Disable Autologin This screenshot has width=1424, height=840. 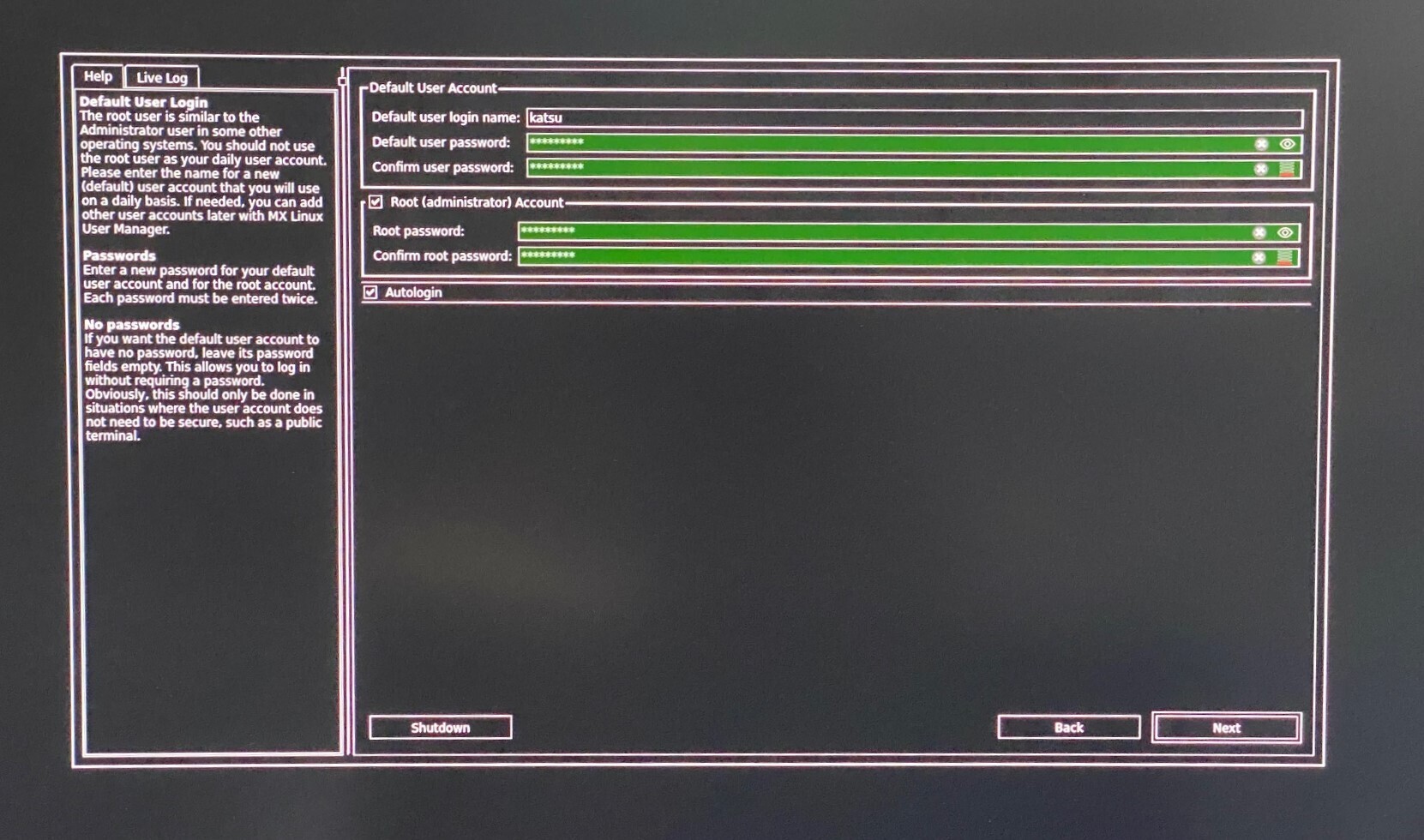point(370,292)
